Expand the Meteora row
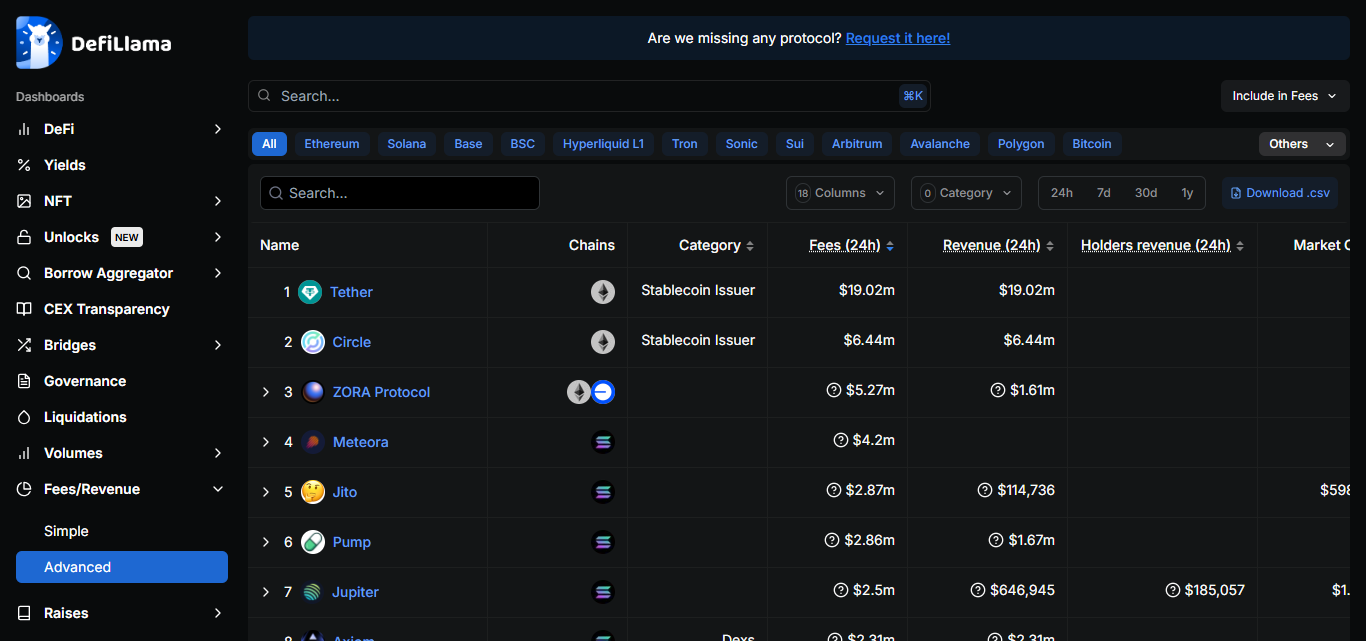This screenshot has width=1366, height=641. (266, 442)
